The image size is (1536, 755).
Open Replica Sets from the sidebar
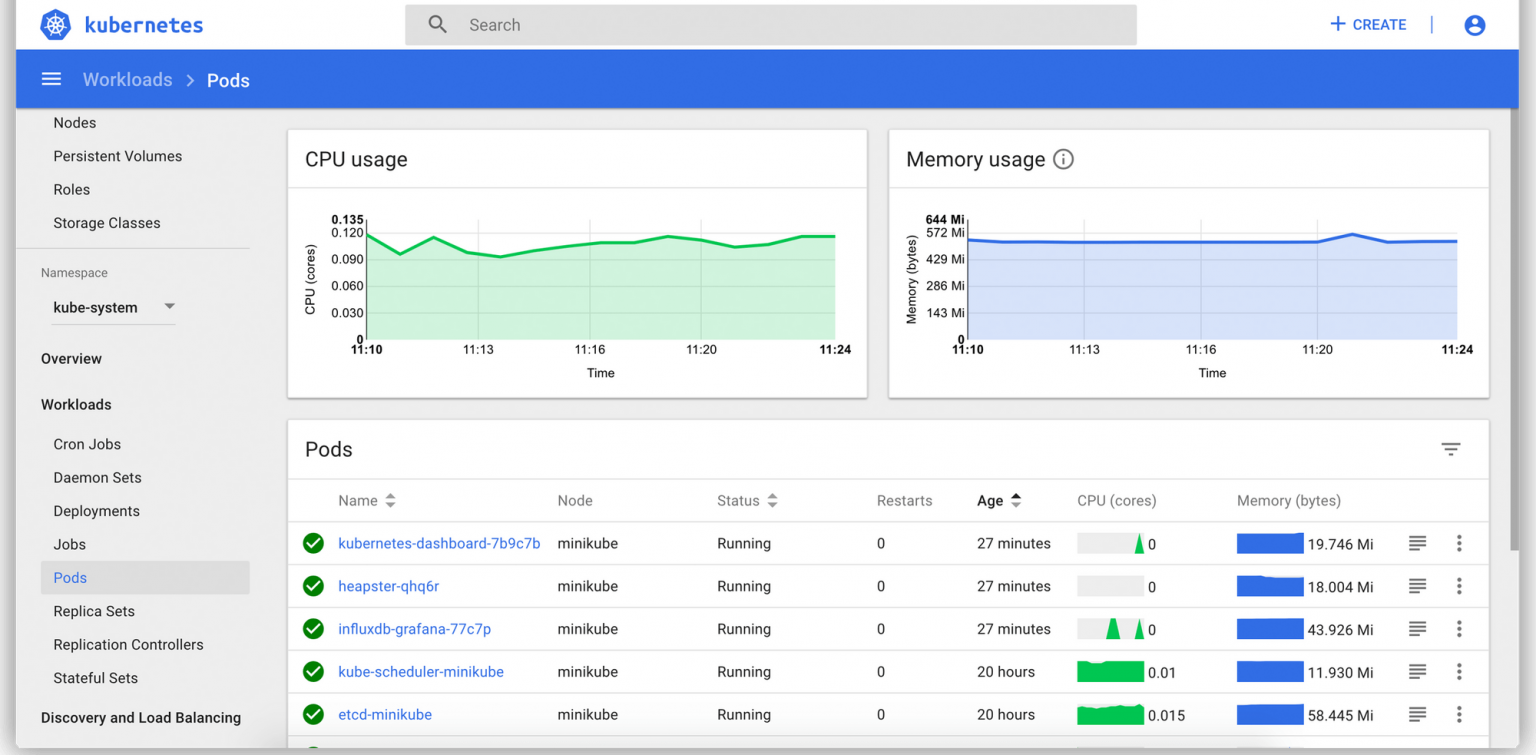click(x=94, y=611)
